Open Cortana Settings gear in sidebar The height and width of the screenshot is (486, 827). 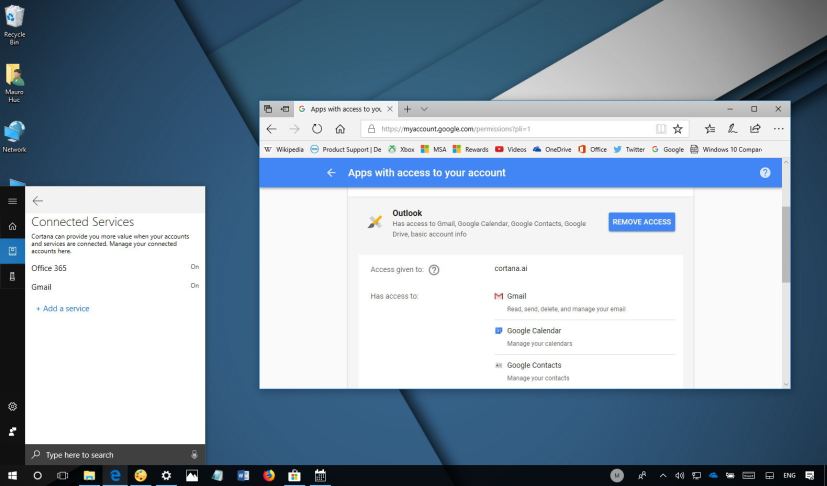coord(12,406)
